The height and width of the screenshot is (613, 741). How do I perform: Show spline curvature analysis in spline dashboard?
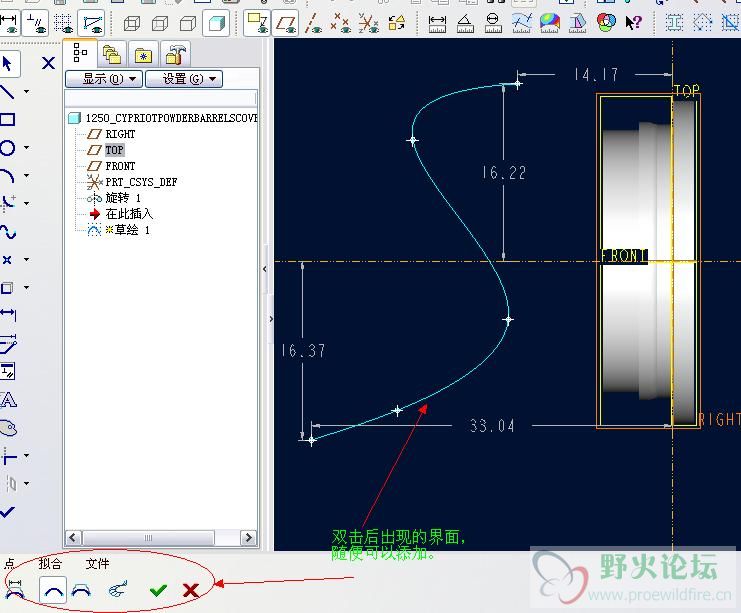point(118,590)
